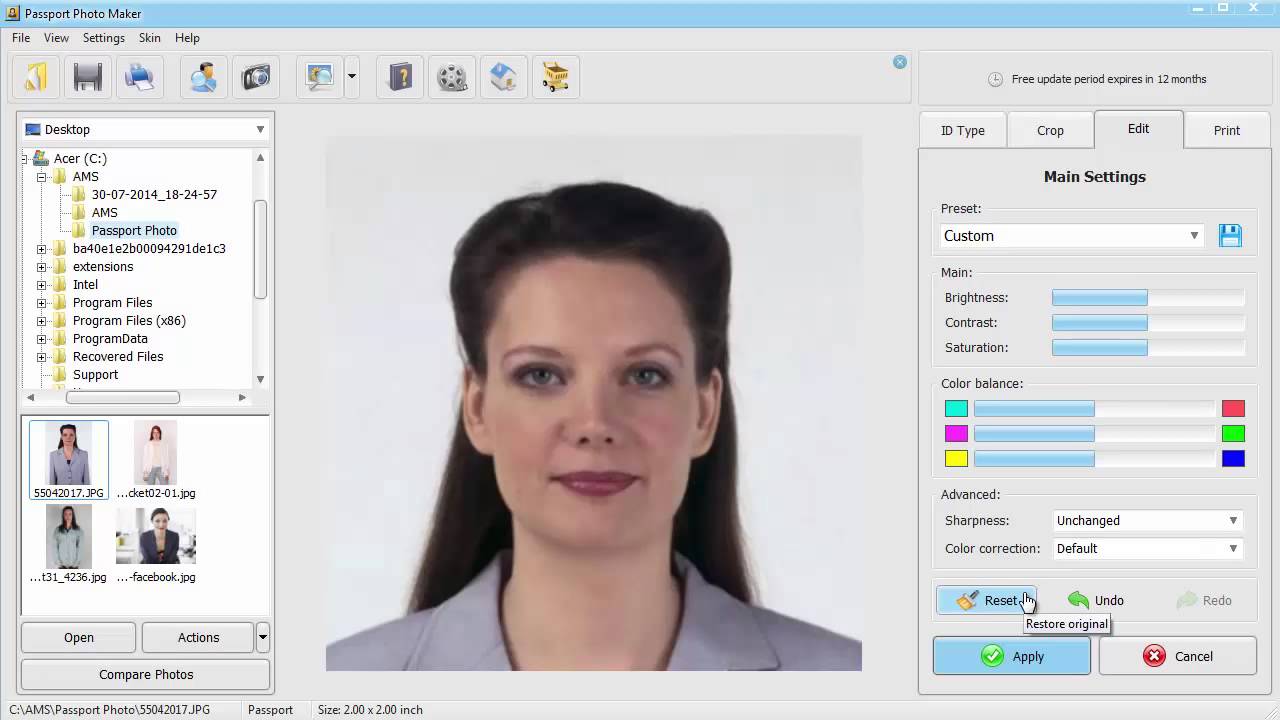Click Reset to restore the original

coord(986,600)
